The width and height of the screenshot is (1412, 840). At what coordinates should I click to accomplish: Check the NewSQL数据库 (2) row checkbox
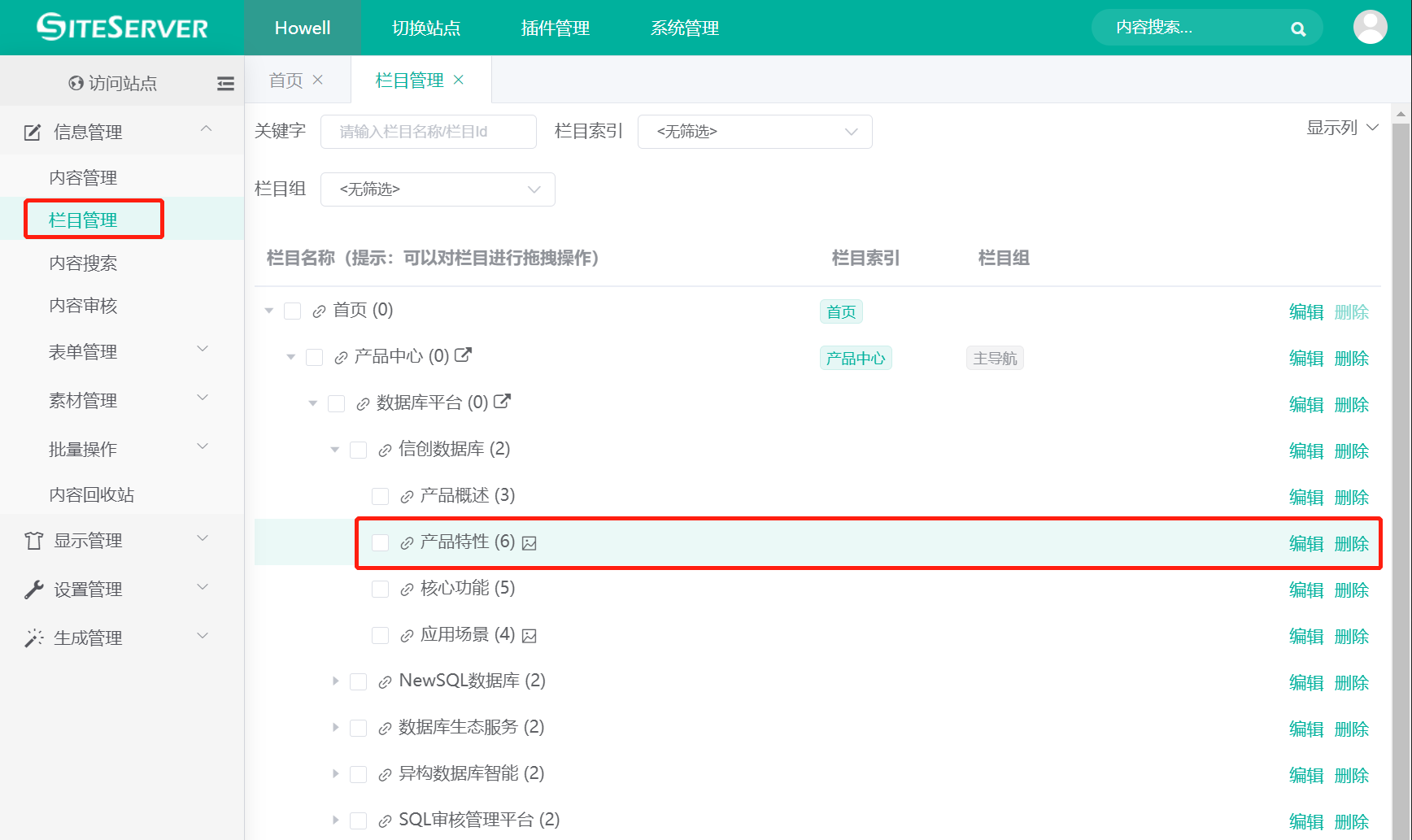point(359,682)
